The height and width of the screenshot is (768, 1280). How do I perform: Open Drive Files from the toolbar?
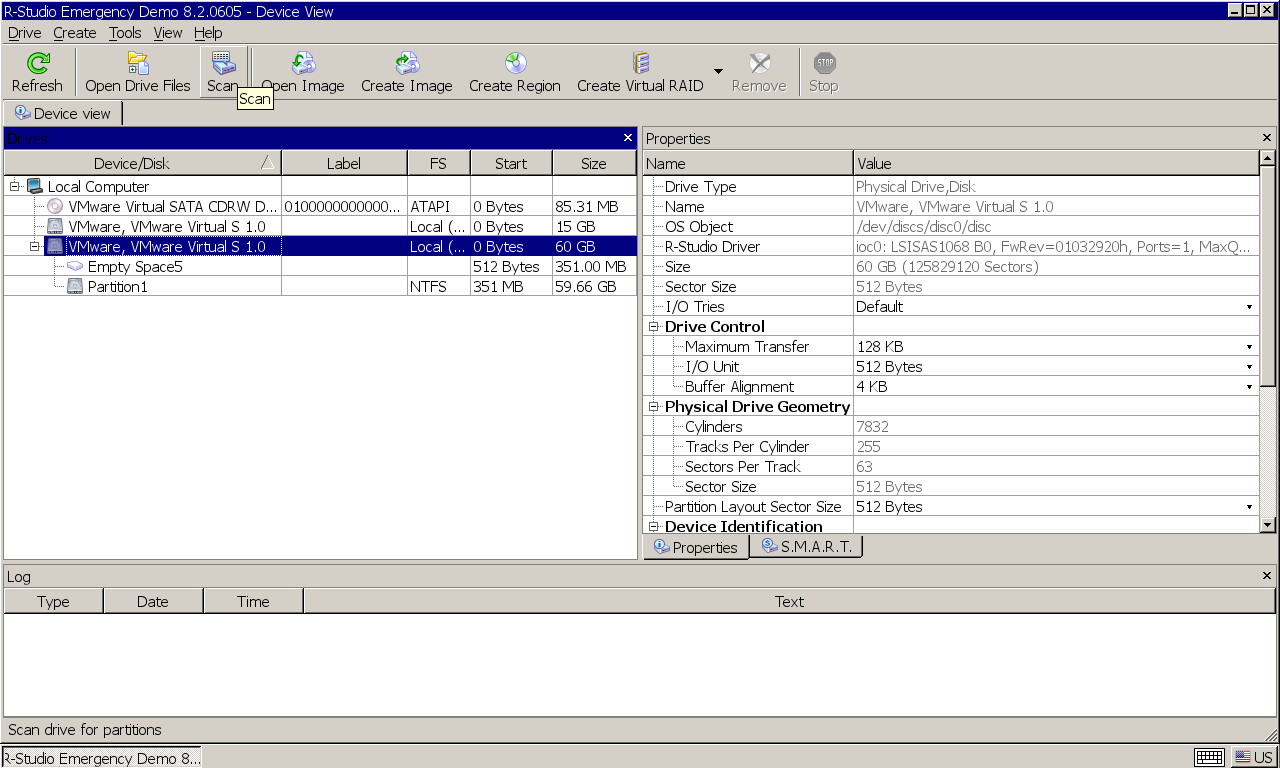pos(138,63)
